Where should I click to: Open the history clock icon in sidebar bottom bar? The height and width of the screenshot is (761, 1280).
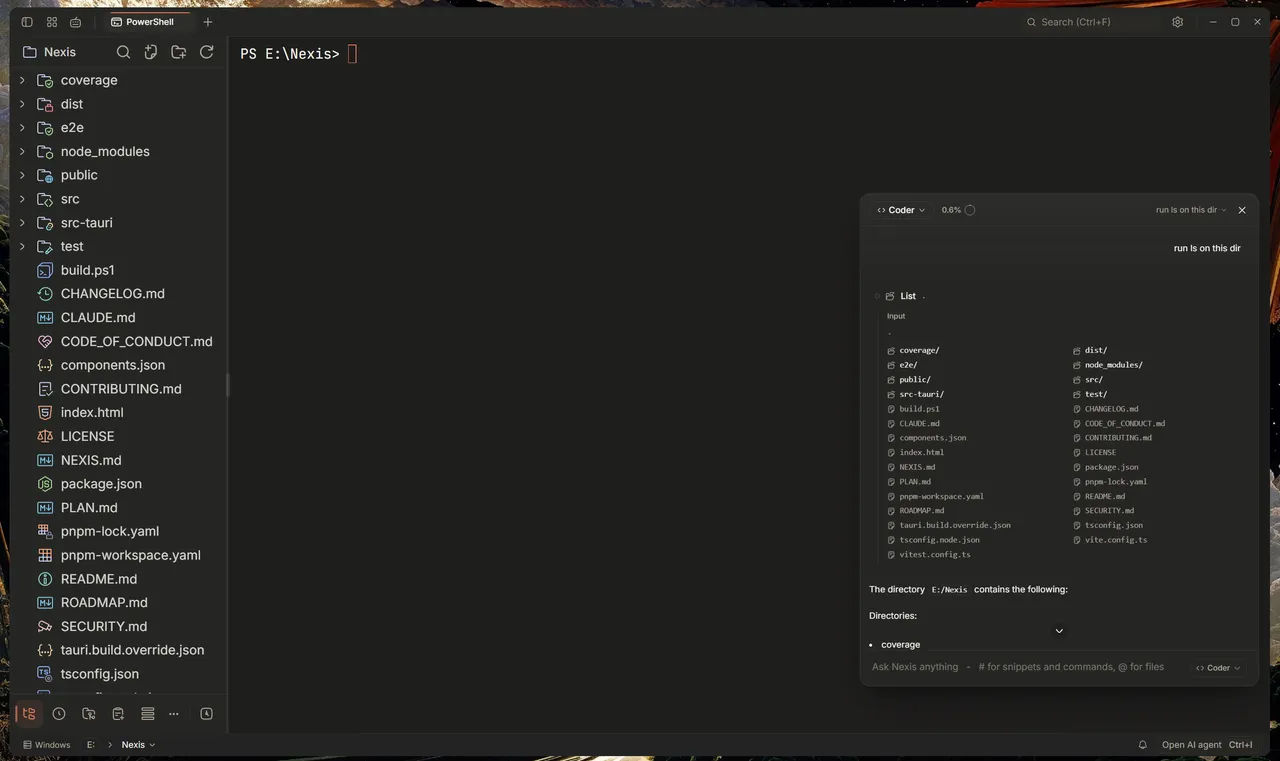(59, 714)
